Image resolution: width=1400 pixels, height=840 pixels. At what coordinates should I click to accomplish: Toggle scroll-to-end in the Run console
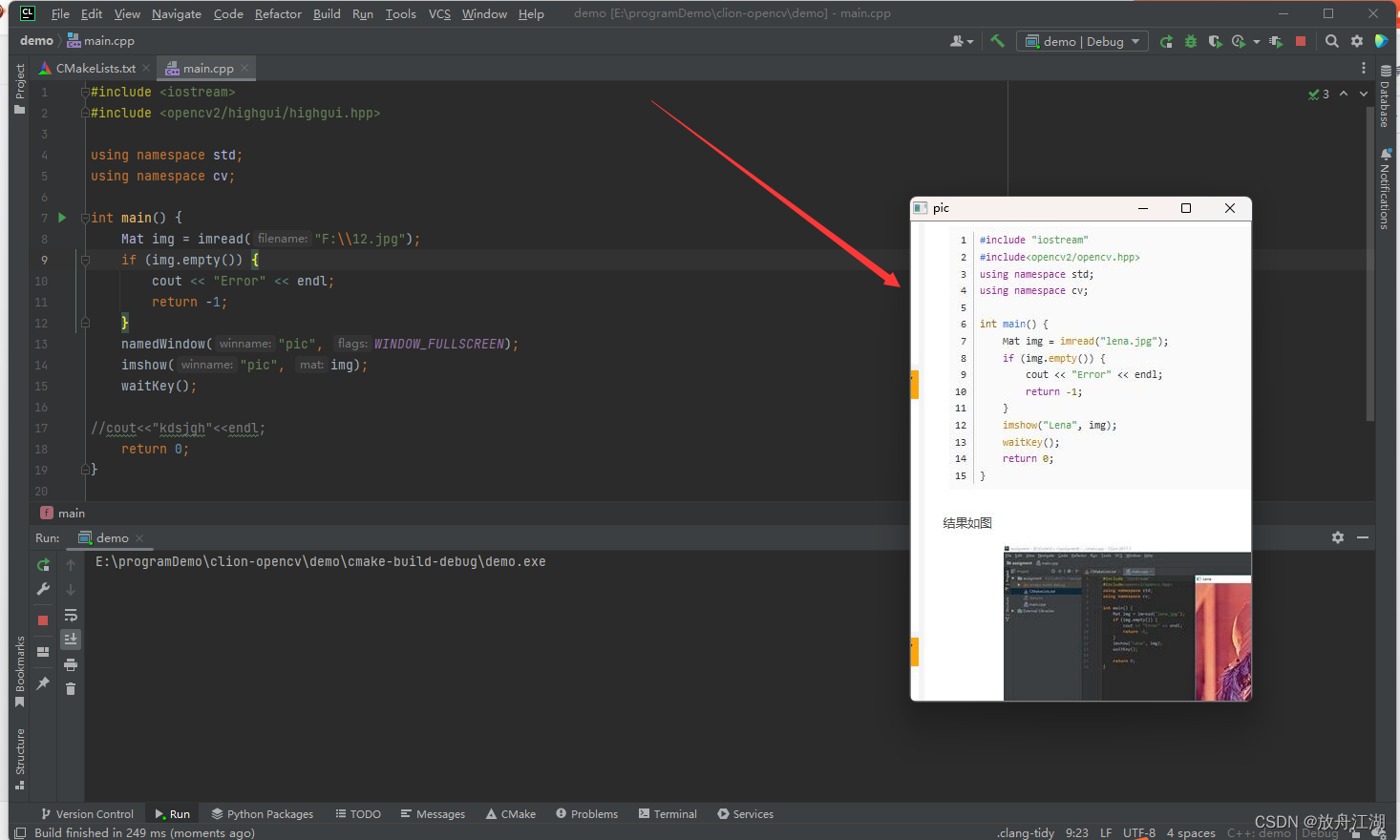point(71,640)
